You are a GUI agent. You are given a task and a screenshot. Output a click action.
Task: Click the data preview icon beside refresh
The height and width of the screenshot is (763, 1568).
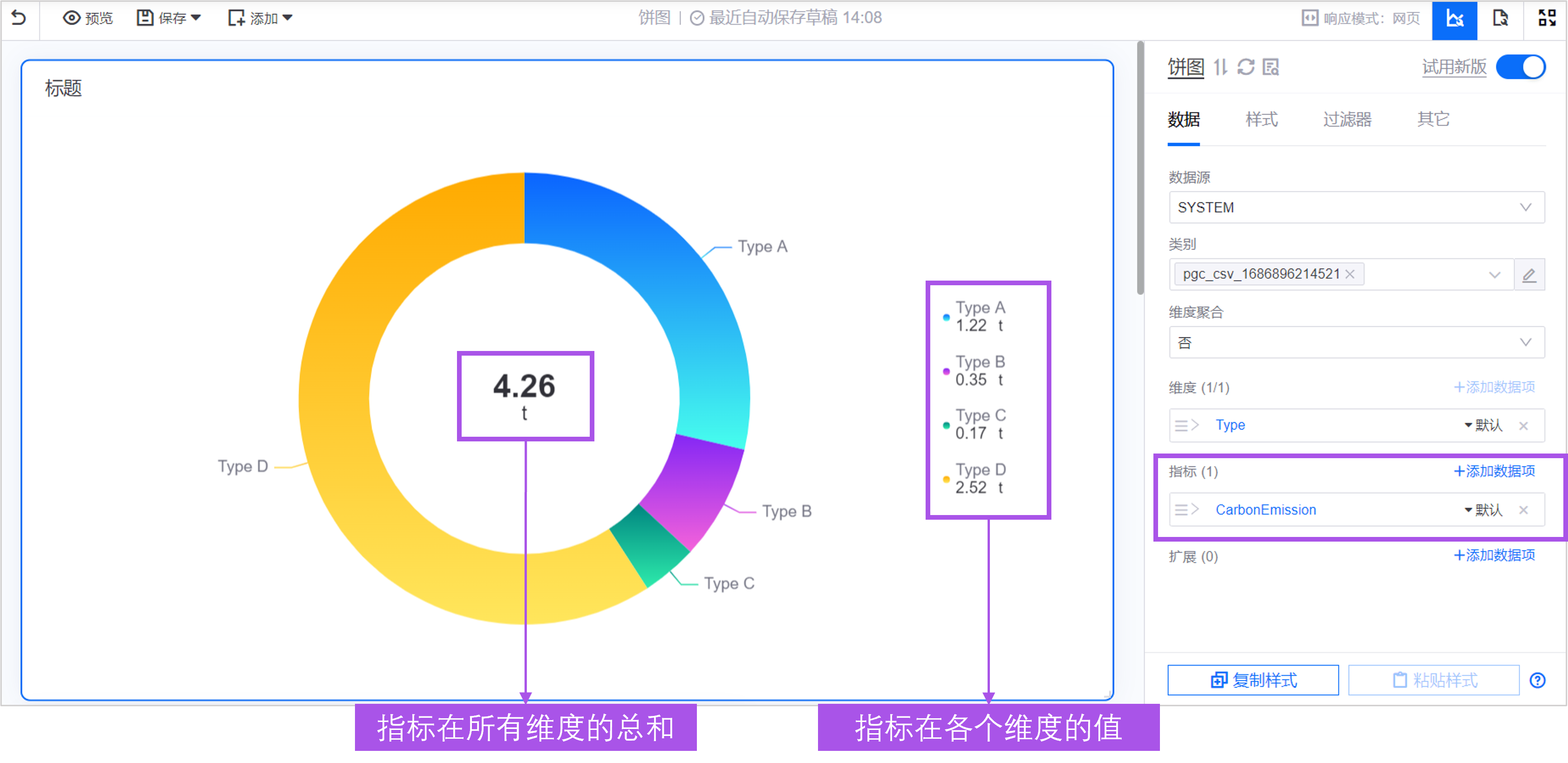[x=1270, y=66]
